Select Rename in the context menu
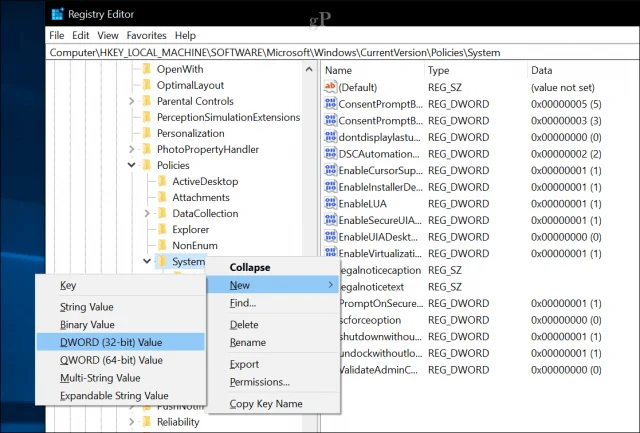Screen dimensions: 640x433 point(273,342)
